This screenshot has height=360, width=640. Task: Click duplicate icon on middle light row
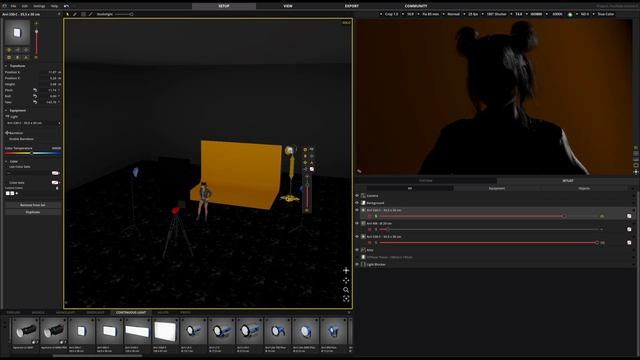(629, 229)
